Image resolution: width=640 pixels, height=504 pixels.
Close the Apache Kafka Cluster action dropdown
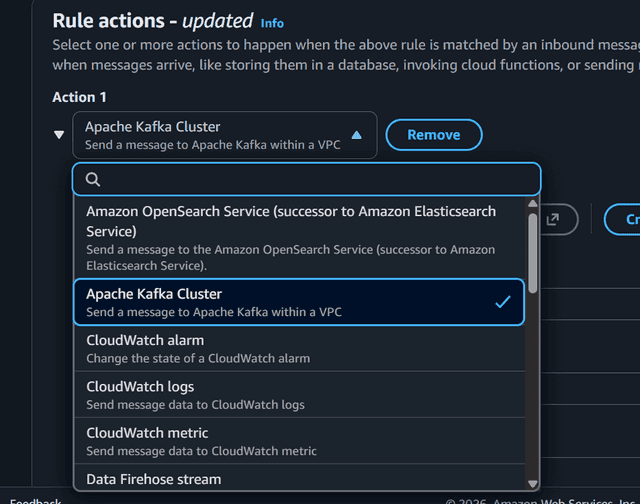(224, 135)
